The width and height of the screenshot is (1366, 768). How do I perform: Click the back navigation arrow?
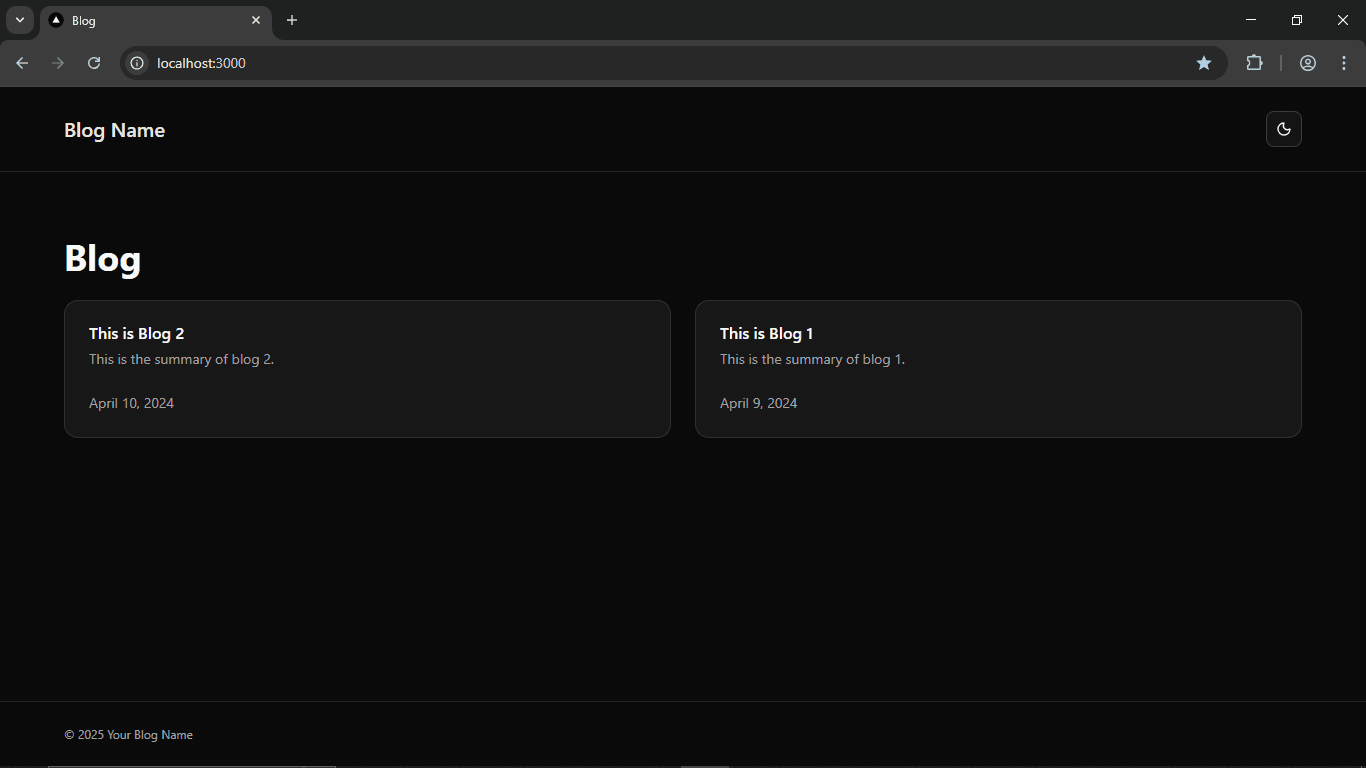pyautogui.click(x=22, y=62)
